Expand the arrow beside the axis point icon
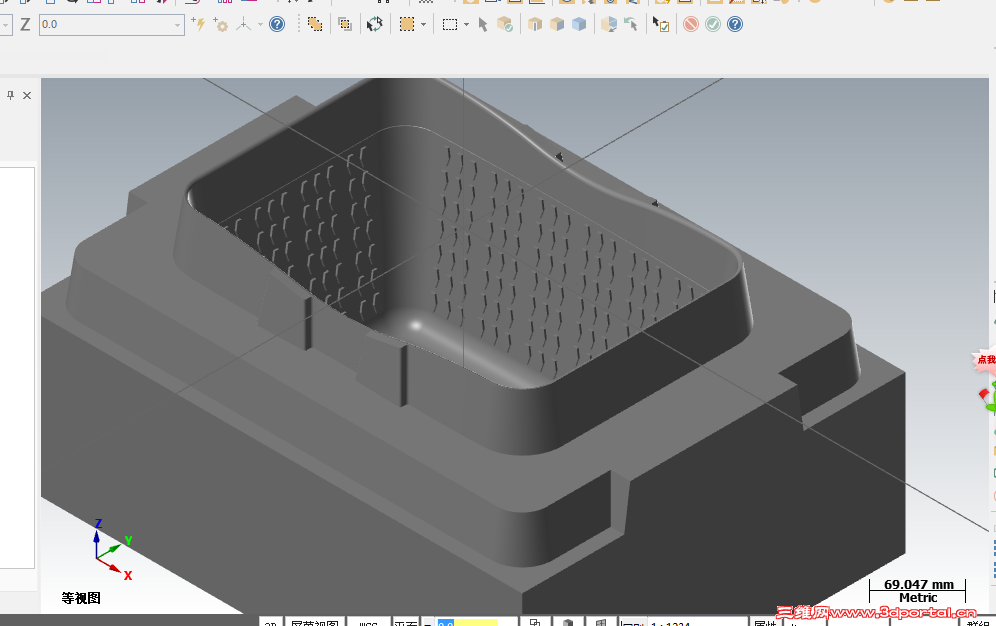The image size is (996, 626). point(260,25)
